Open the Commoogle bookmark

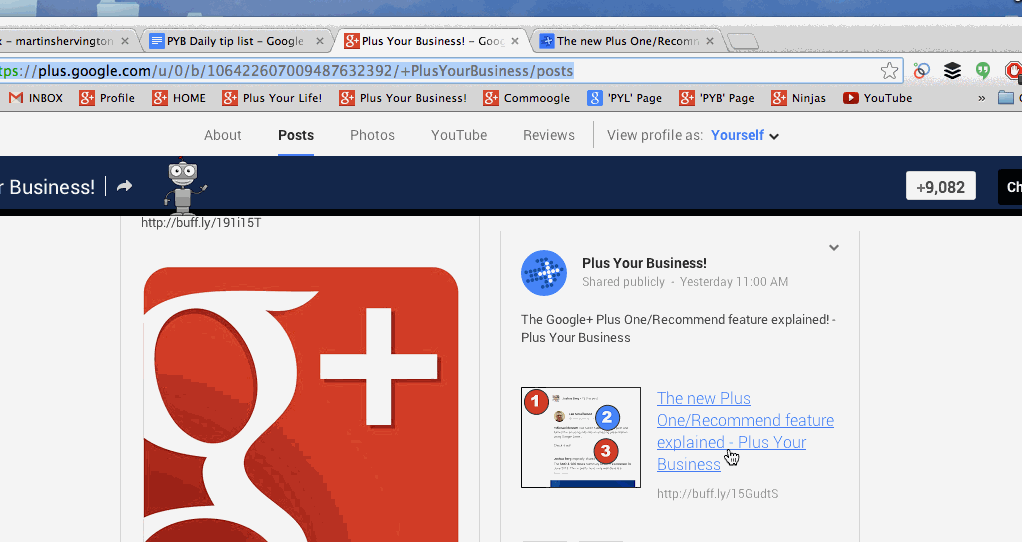tap(526, 98)
